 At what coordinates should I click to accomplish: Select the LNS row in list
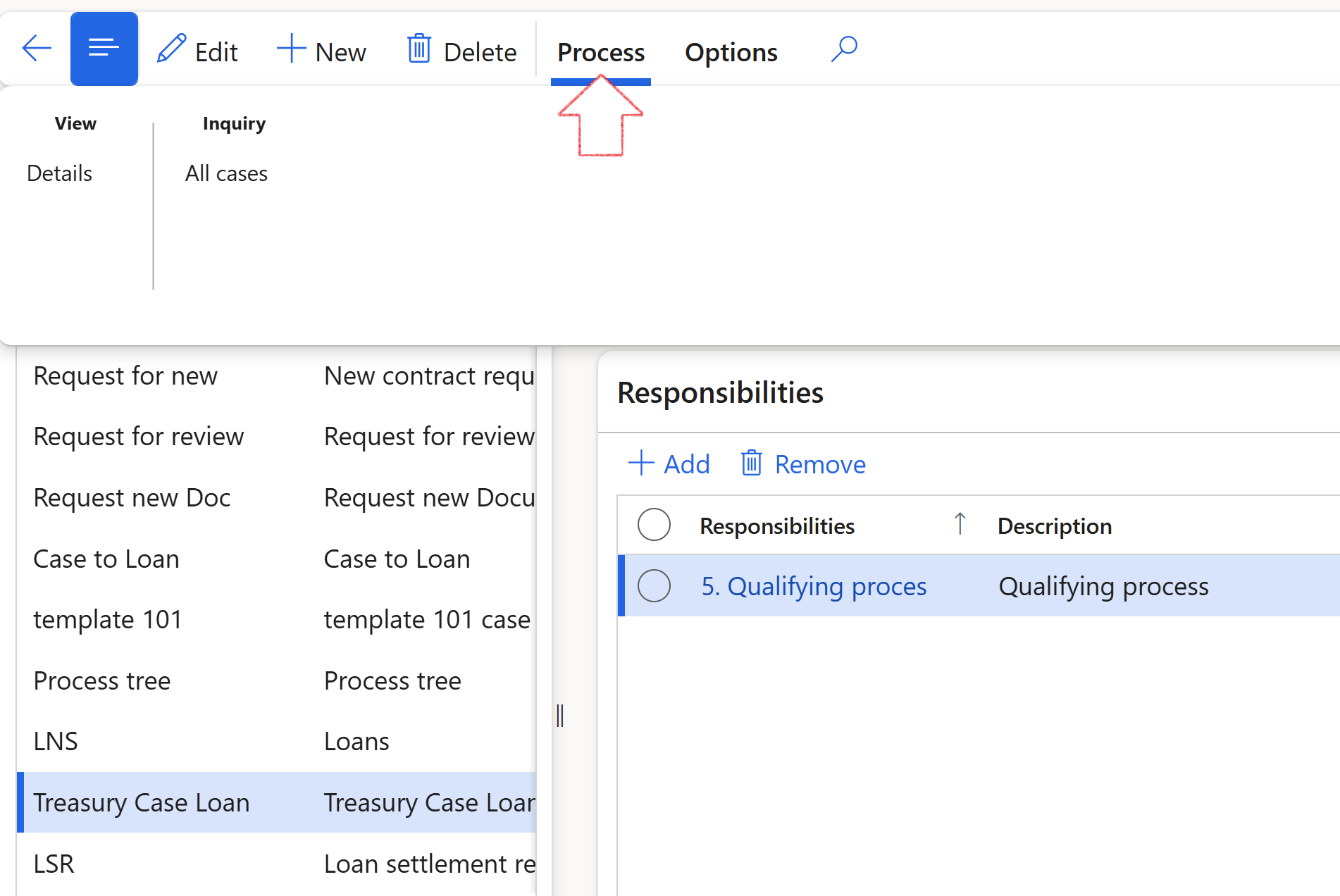click(x=56, y=742)
